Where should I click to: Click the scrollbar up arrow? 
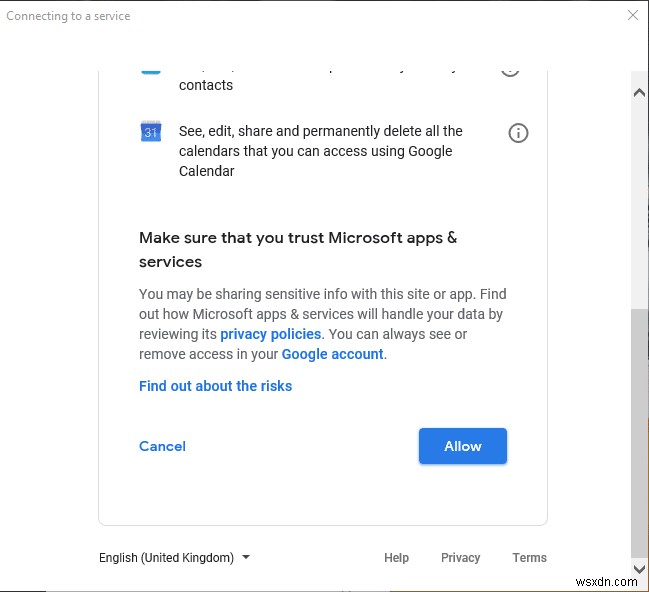(639, 93)
